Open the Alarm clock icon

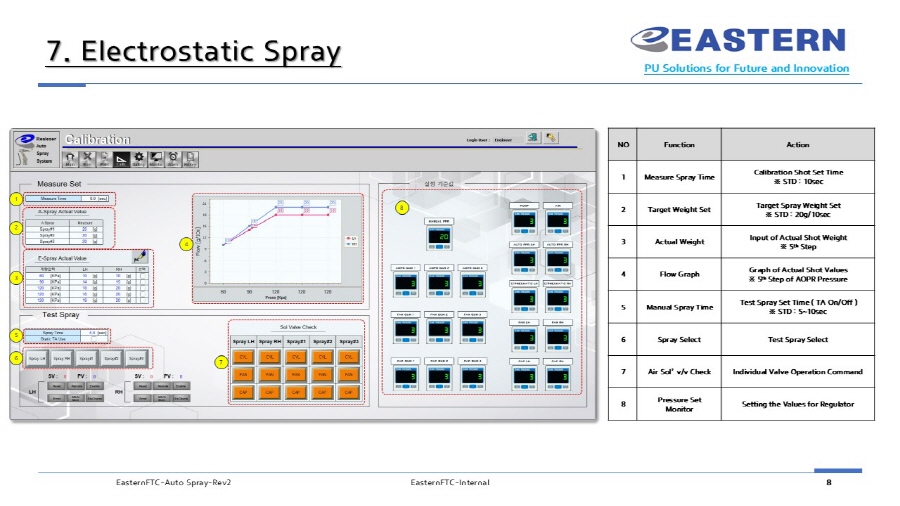point(173,159)
